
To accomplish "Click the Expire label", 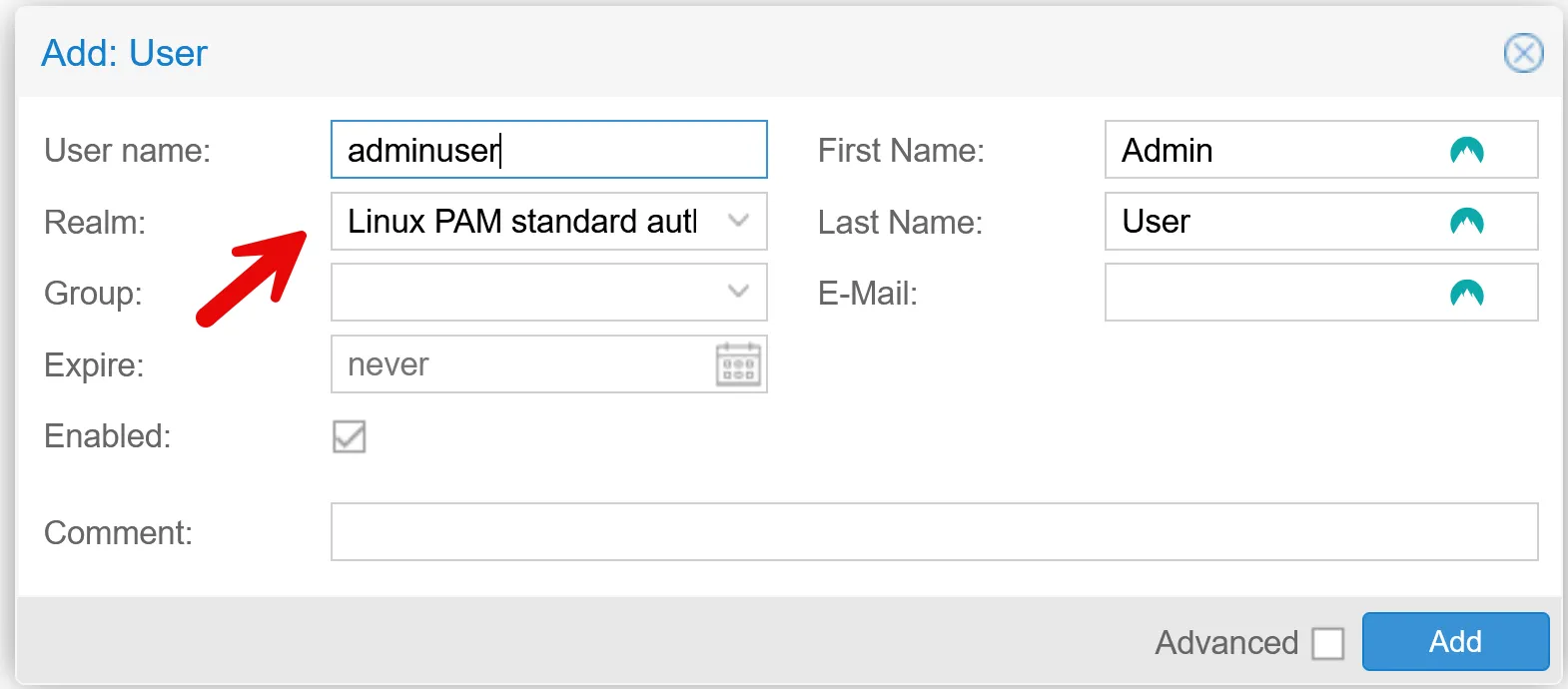I will coord(94,365).
